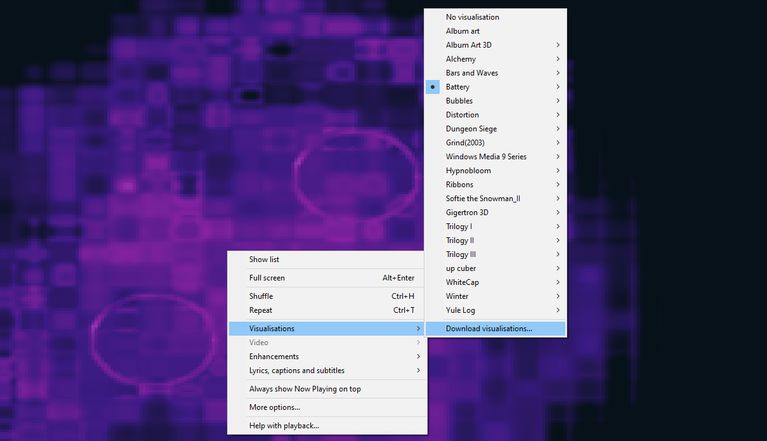Screen dimensions: 767x441
Task: Open the Show list entry
Action: [264, 259]
